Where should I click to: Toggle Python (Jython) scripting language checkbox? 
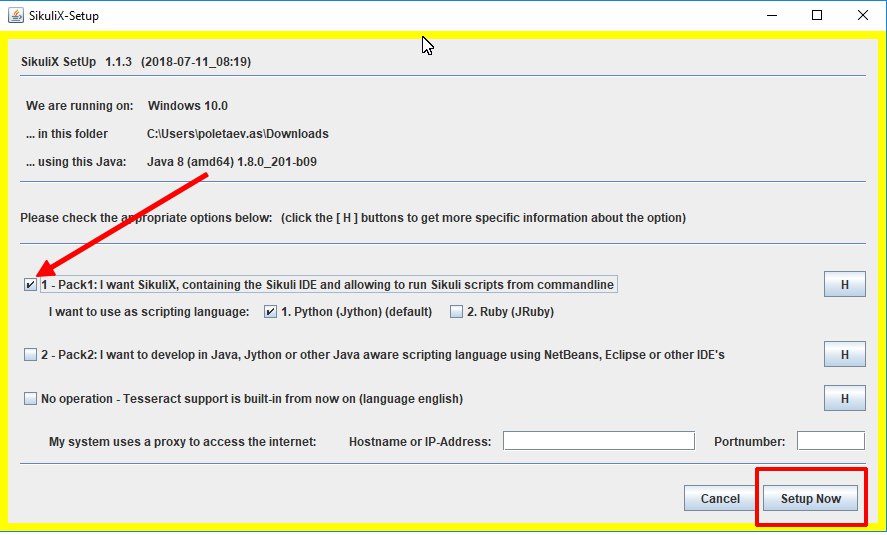click(270, 312)
